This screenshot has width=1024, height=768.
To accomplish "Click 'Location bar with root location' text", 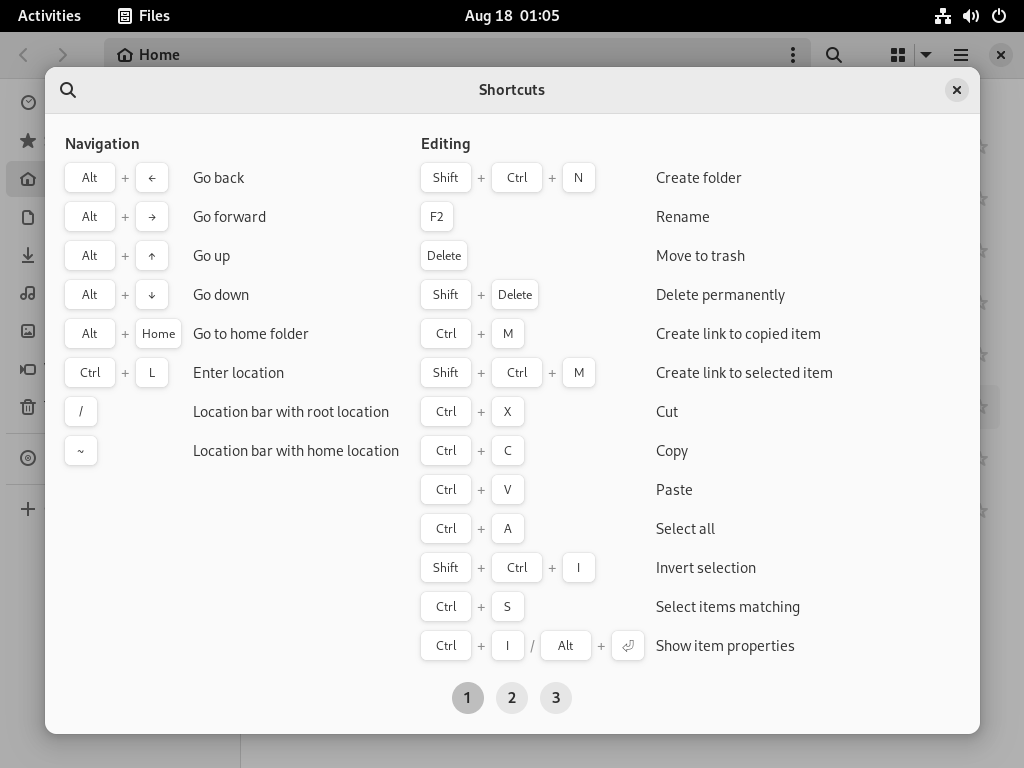I will pos(291,412).
